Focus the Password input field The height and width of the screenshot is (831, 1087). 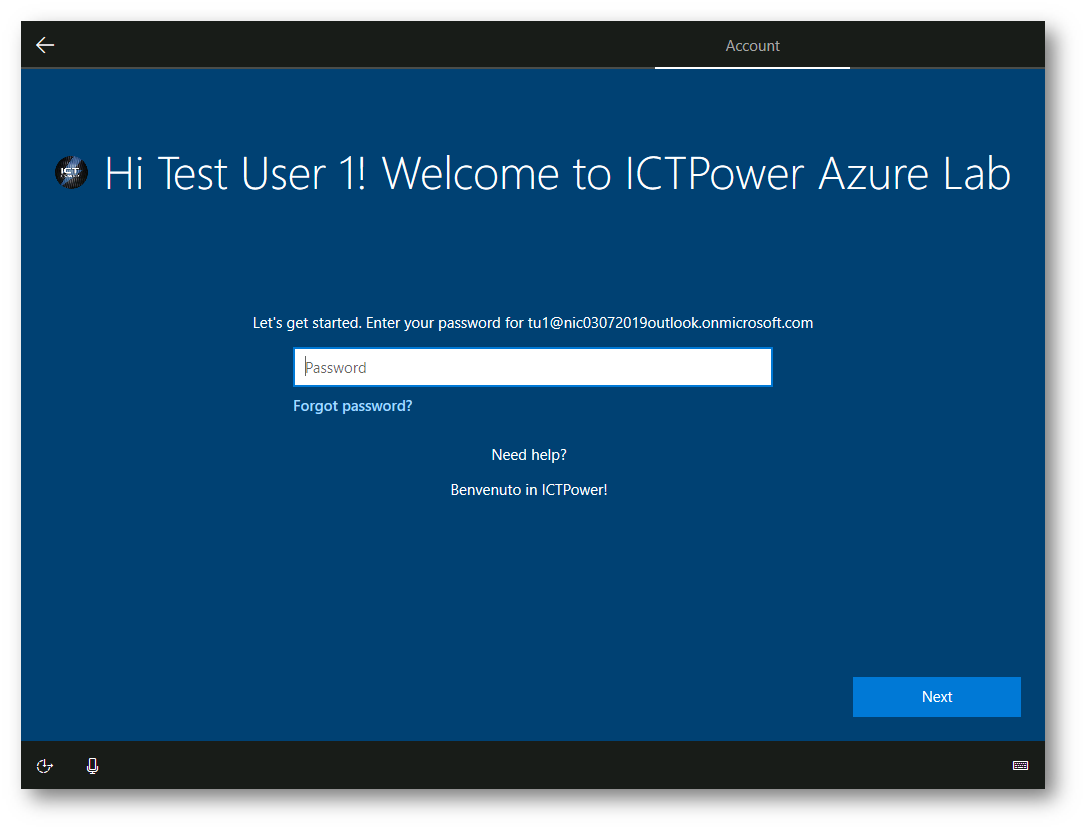[532, 367]
